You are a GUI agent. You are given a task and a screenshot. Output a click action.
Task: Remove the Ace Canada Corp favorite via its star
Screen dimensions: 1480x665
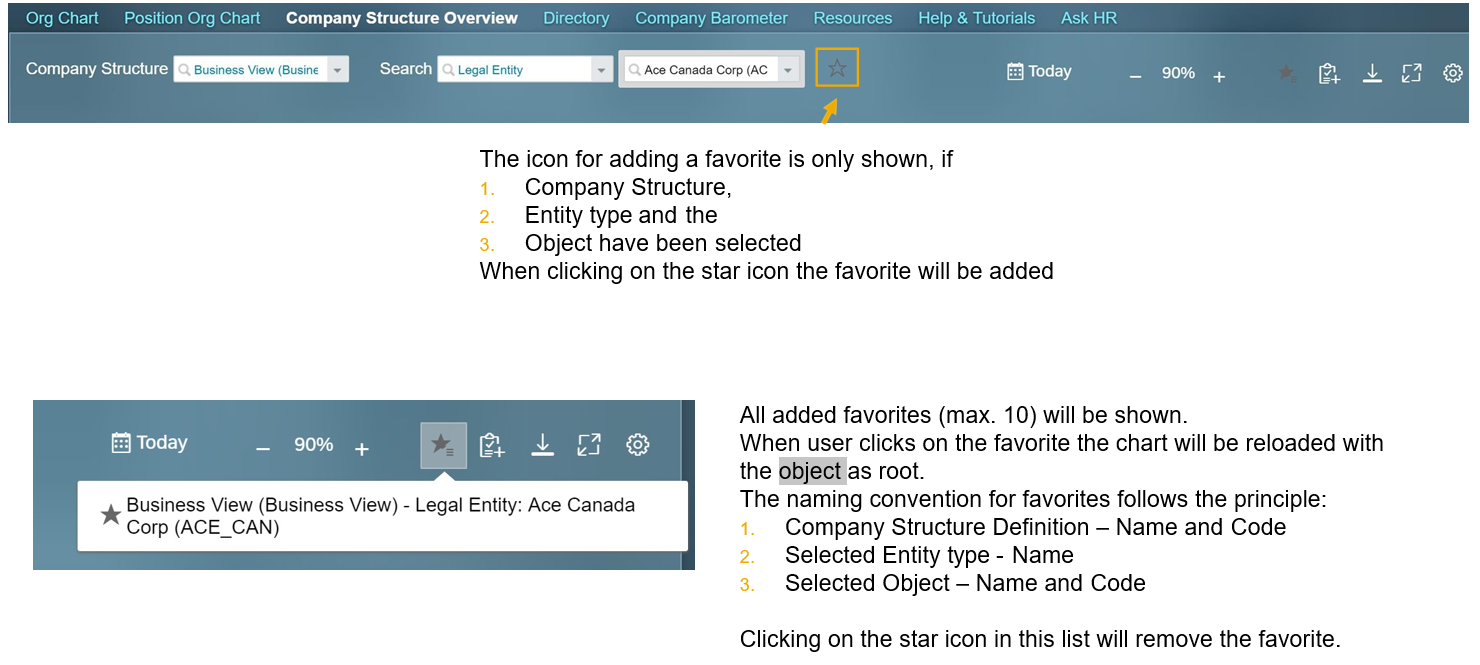coord(111,516)
